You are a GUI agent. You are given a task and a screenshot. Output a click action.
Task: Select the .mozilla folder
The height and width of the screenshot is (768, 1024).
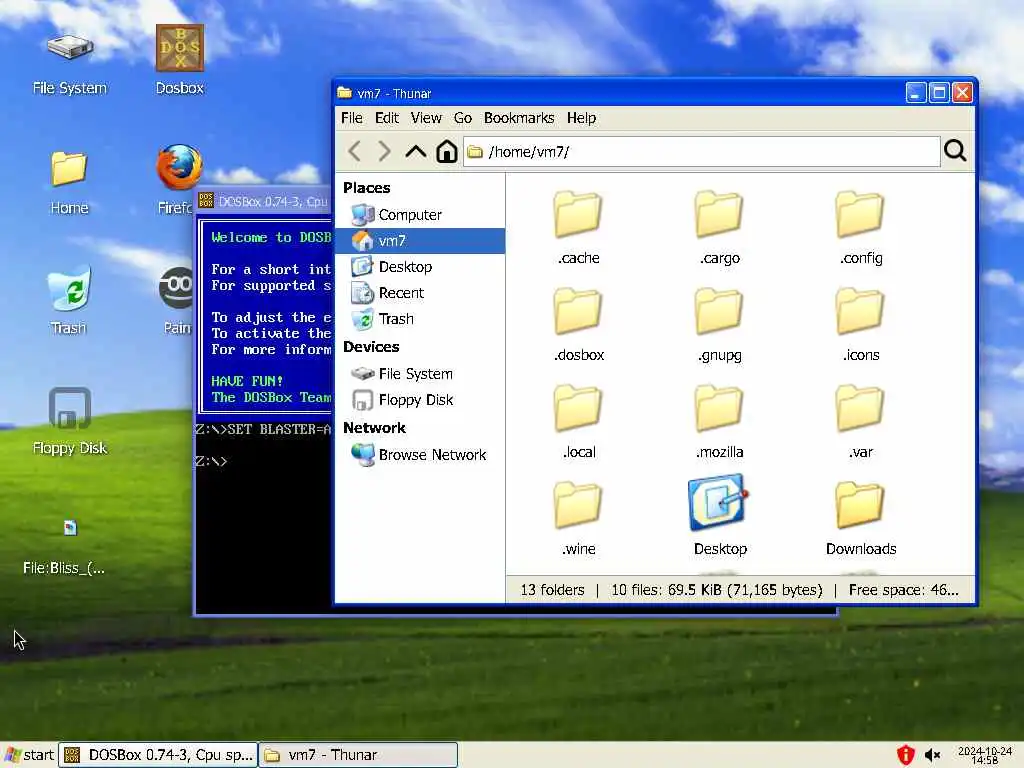[720, 422]
